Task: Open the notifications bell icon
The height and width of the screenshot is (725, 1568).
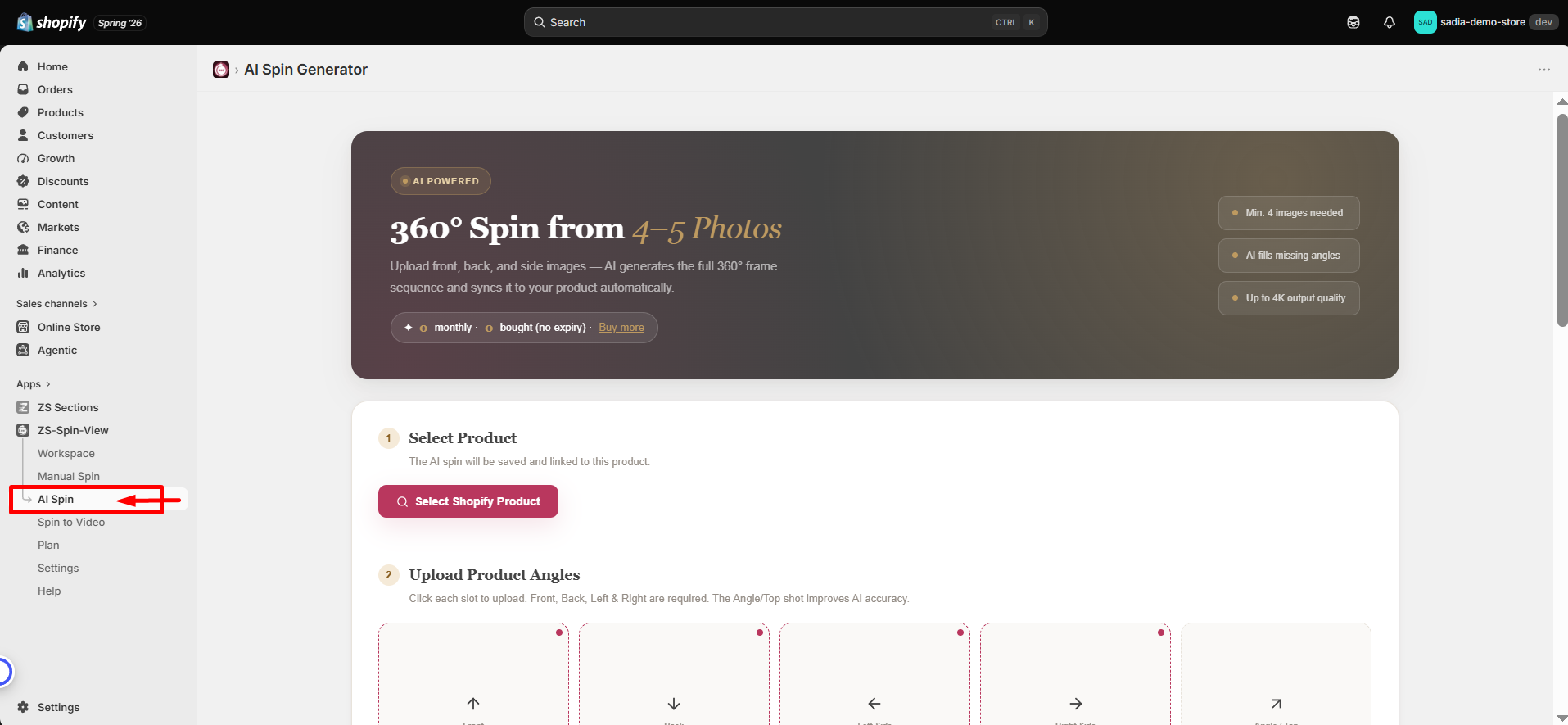Action: (x=1390, y=22)
